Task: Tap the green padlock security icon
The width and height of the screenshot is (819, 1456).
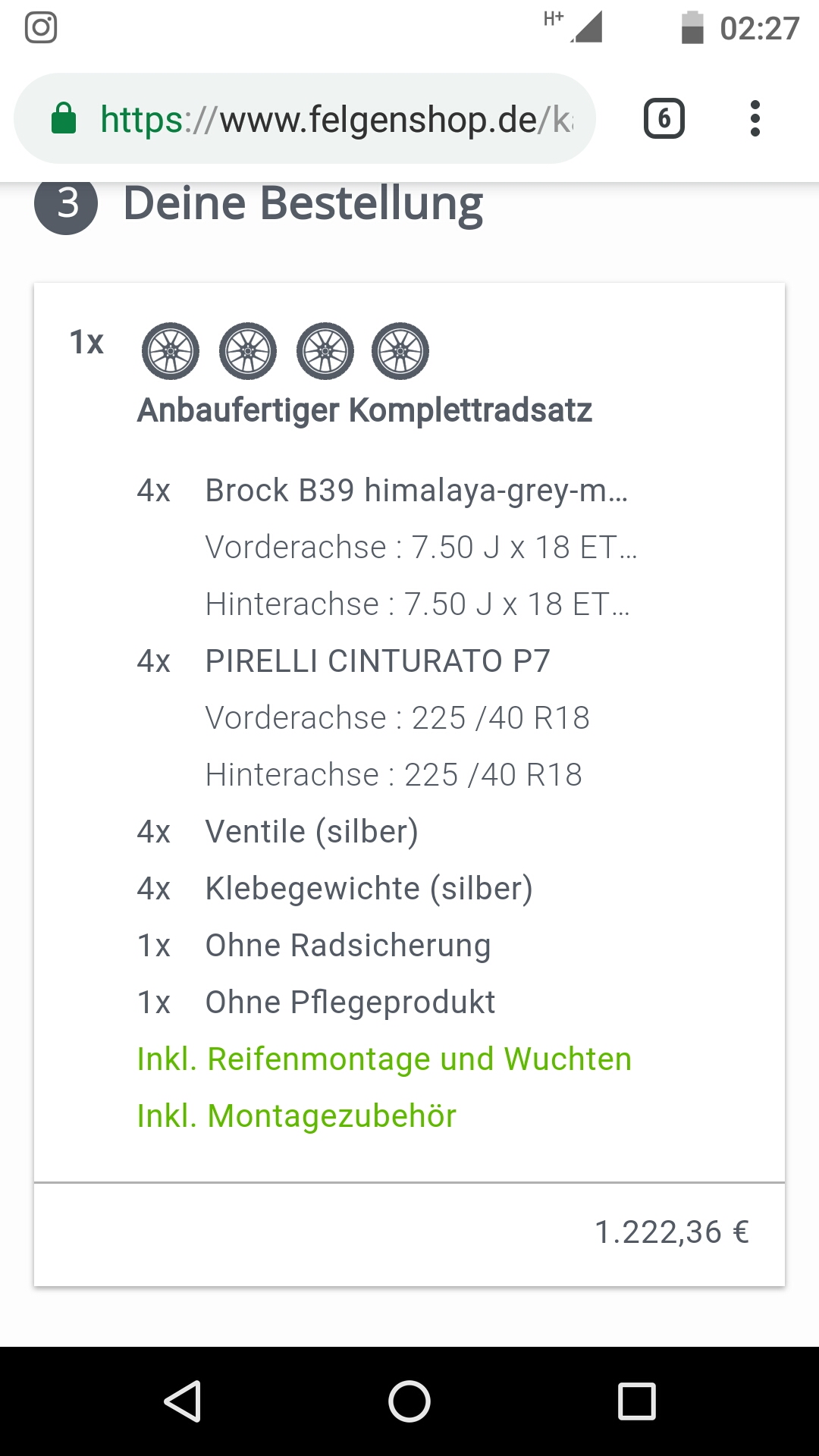Action: pos(64,119)
